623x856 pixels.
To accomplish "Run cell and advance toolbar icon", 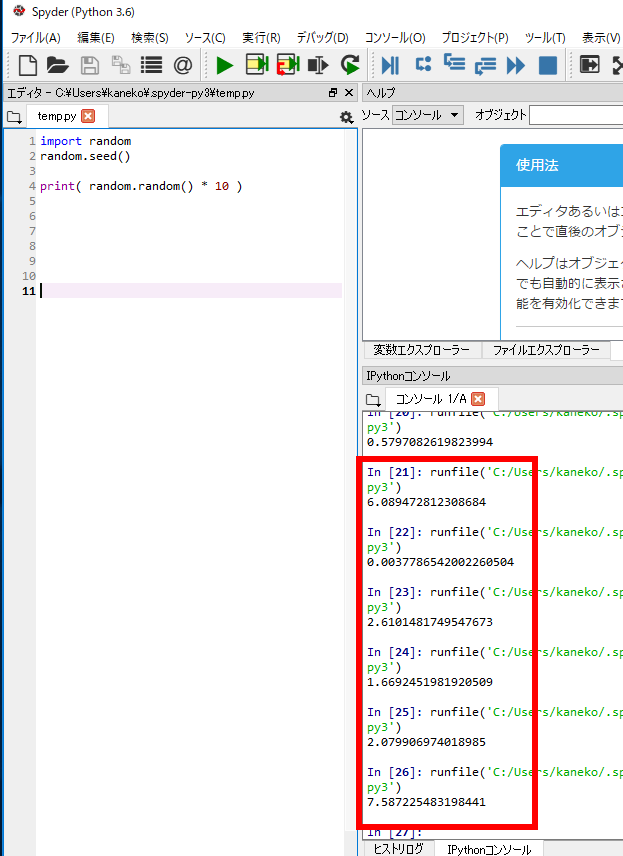I will click(x=288, y=64).
